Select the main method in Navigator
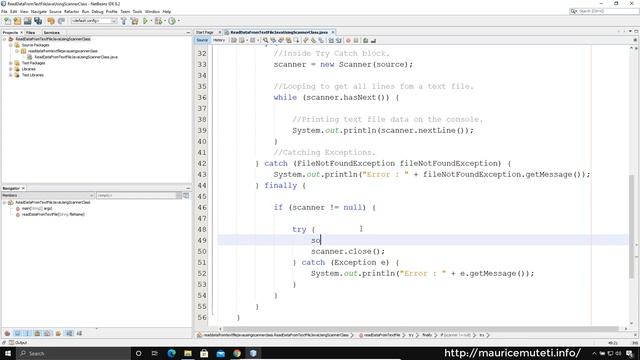 [x=37, y=209]
